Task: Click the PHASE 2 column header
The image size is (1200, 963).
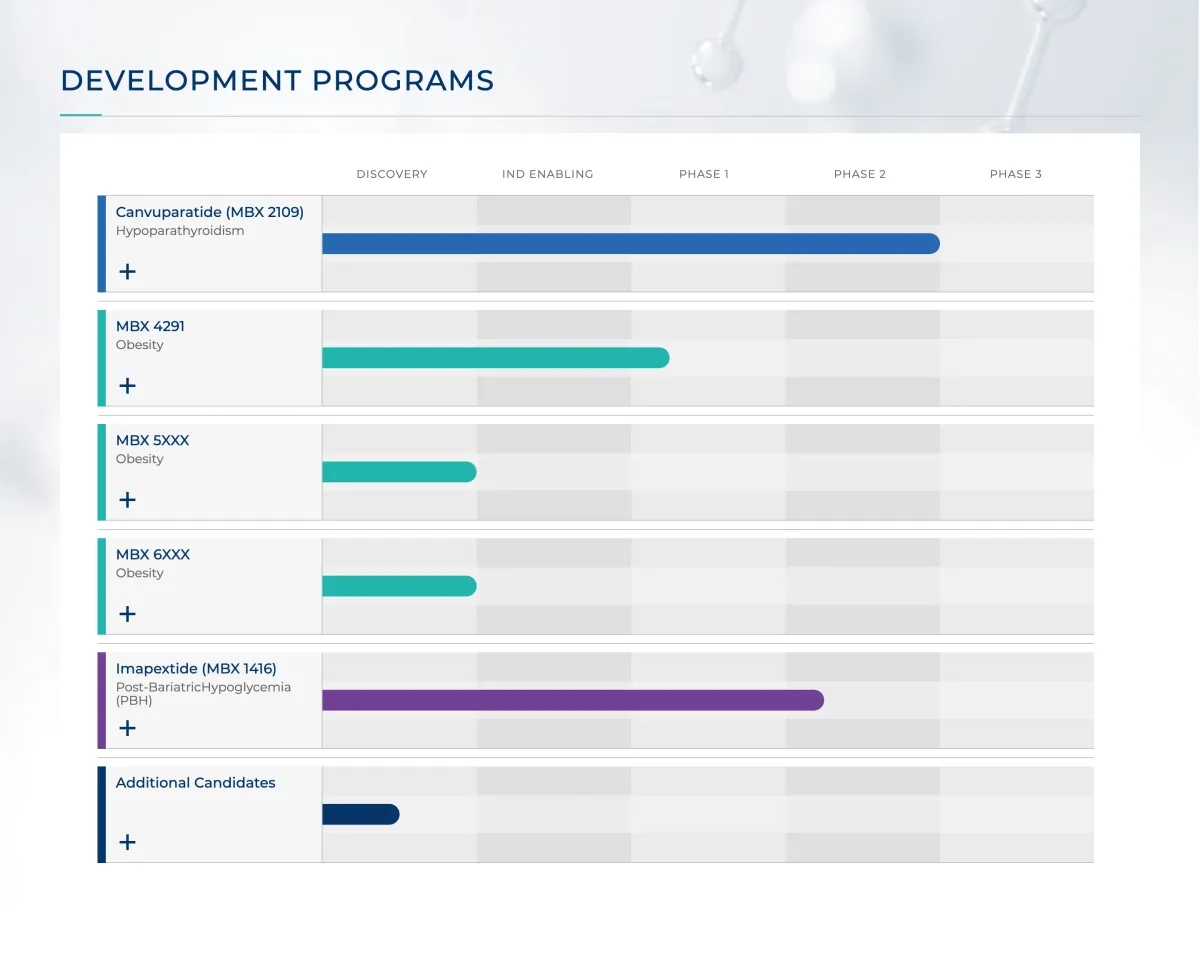Action: coord(860,174)
